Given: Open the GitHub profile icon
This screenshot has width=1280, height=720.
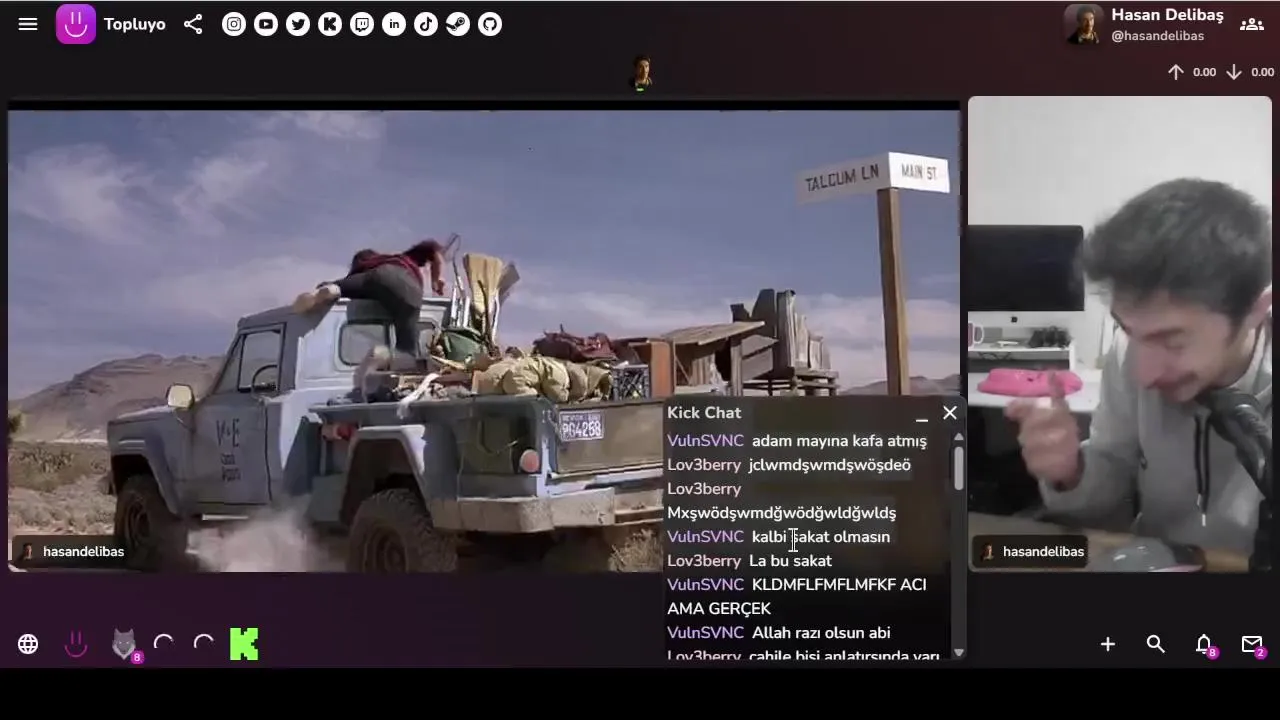Looking at the screenshot, I should point(490,24).
